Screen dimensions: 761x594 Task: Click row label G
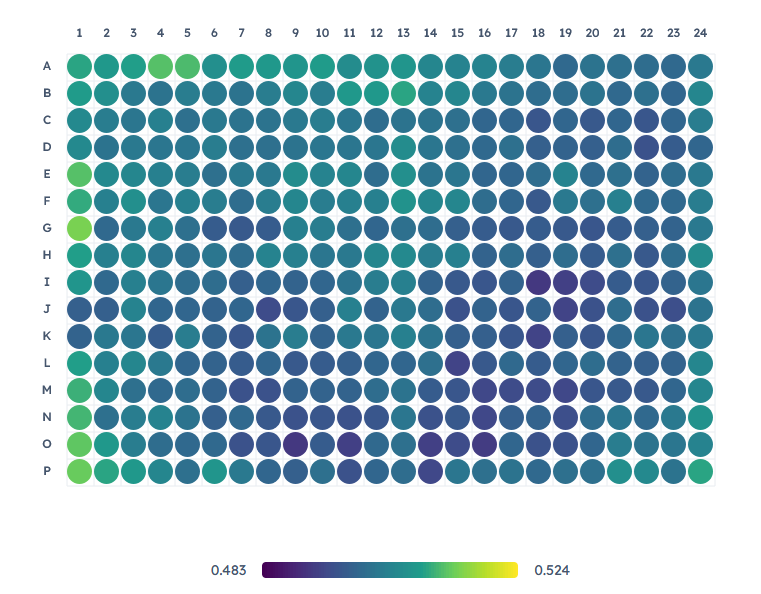[x=47, y=228]
